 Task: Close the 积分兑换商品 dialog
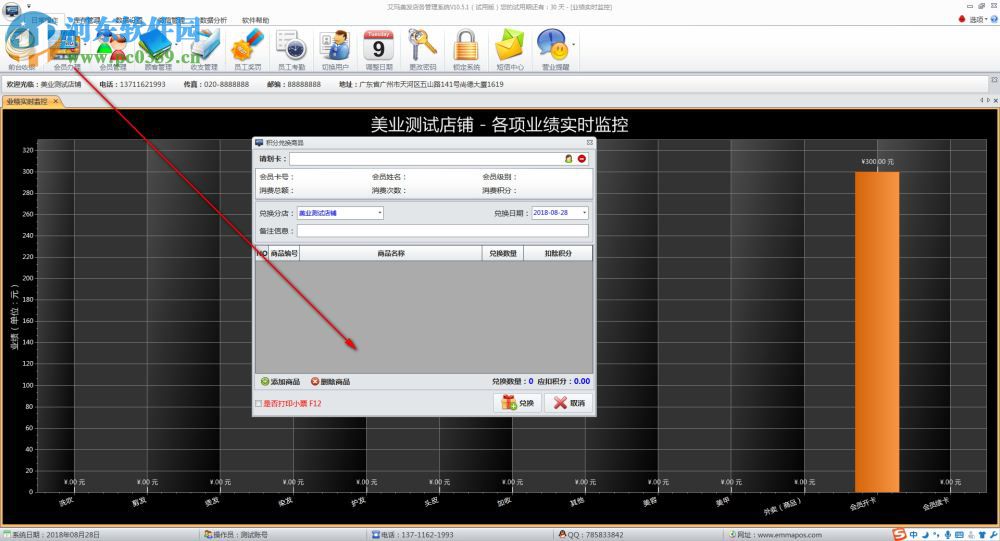(589, 143)
